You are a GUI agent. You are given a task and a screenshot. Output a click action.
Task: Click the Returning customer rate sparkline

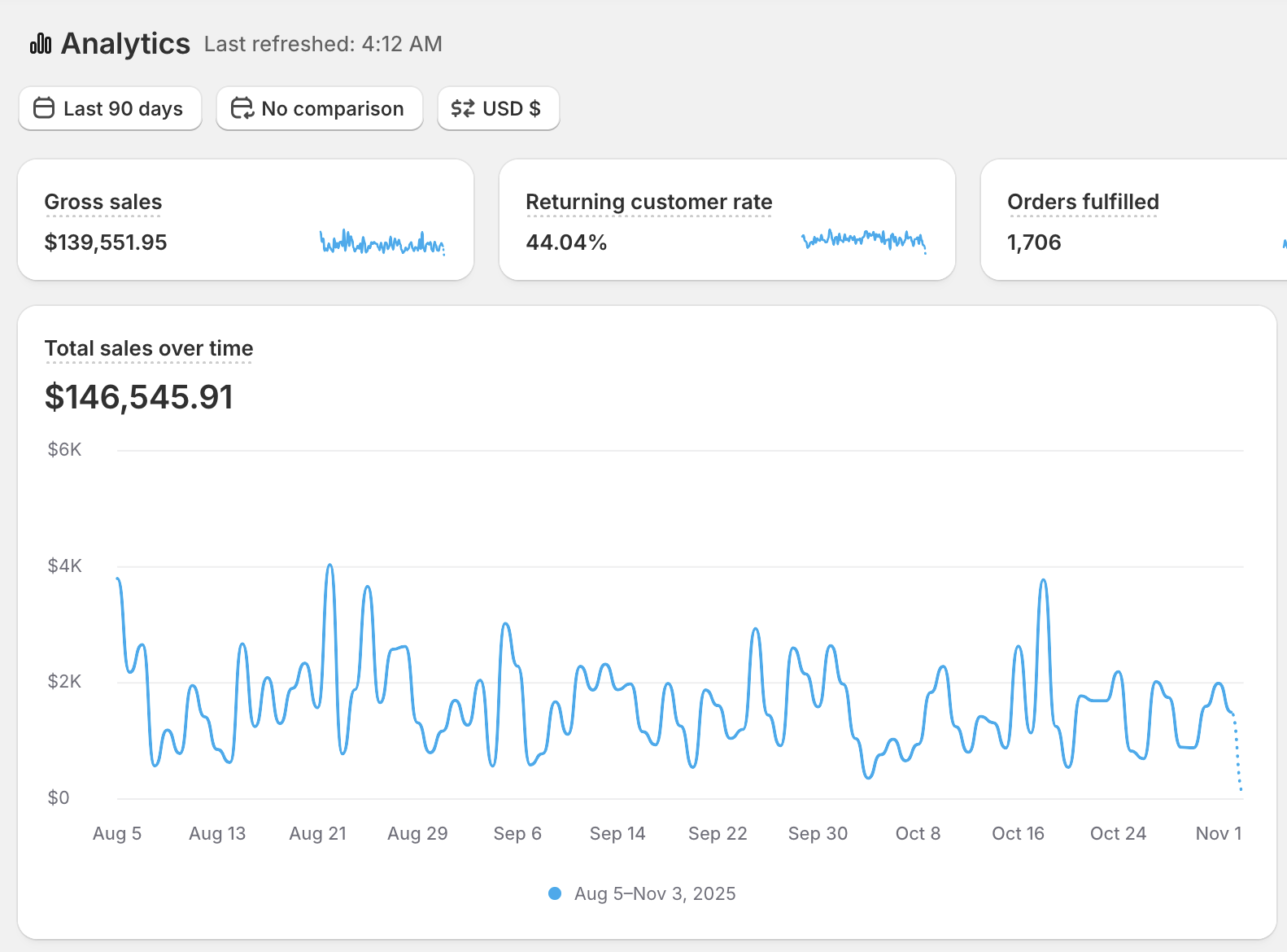(864, 240)
